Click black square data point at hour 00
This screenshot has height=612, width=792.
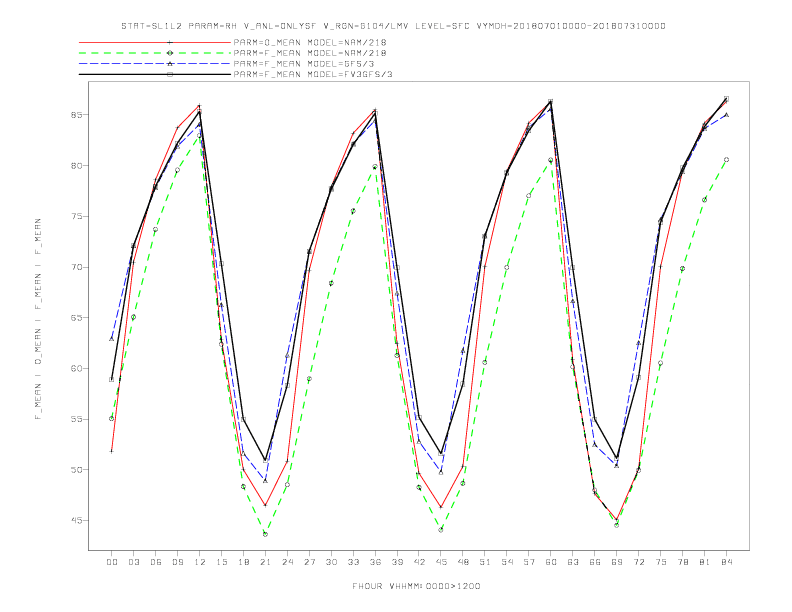pyautogui.click(x=112, y=380)
